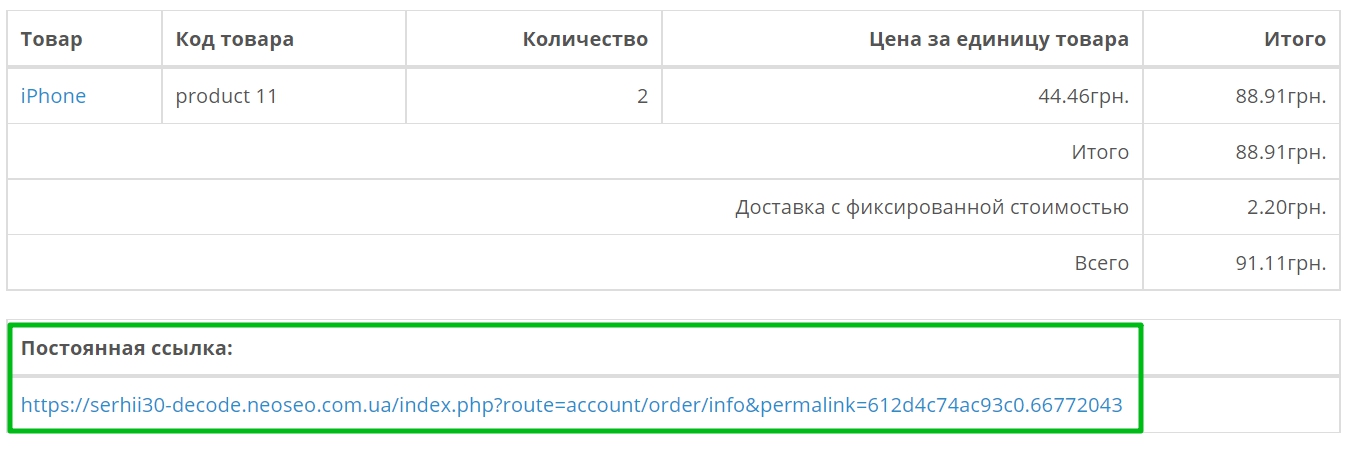
Task: Click the Всего grand total label
Action: tap(1101, 263)
